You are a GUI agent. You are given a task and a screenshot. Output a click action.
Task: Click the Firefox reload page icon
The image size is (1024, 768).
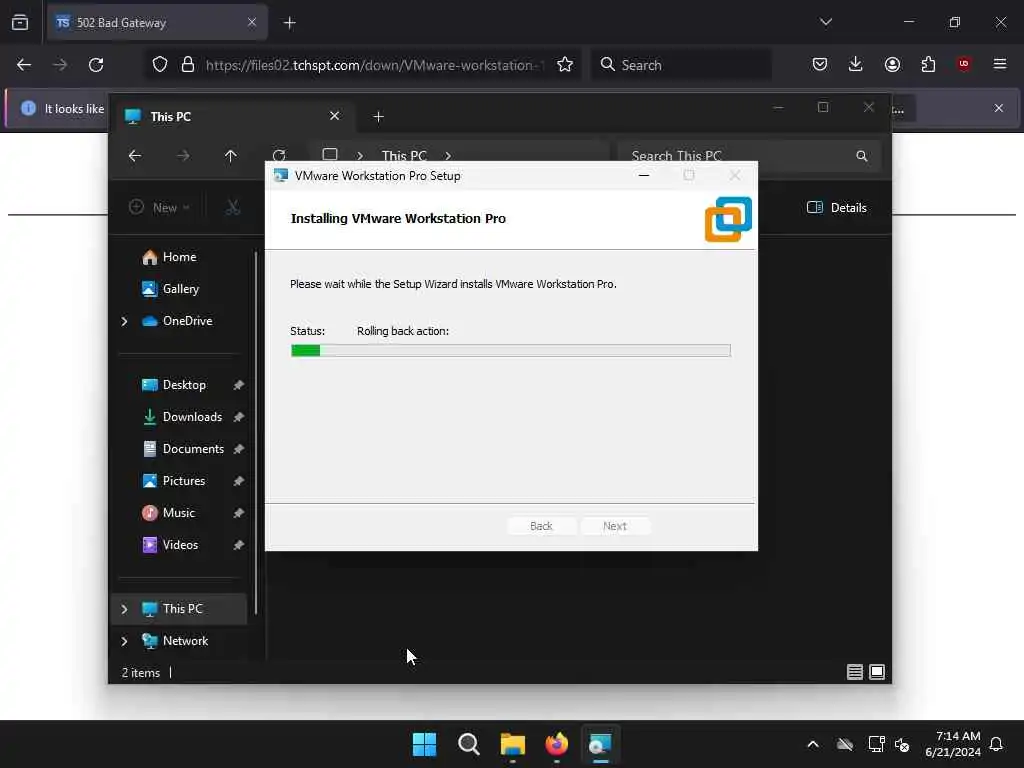pyautogui.click(x=96, y=65)
